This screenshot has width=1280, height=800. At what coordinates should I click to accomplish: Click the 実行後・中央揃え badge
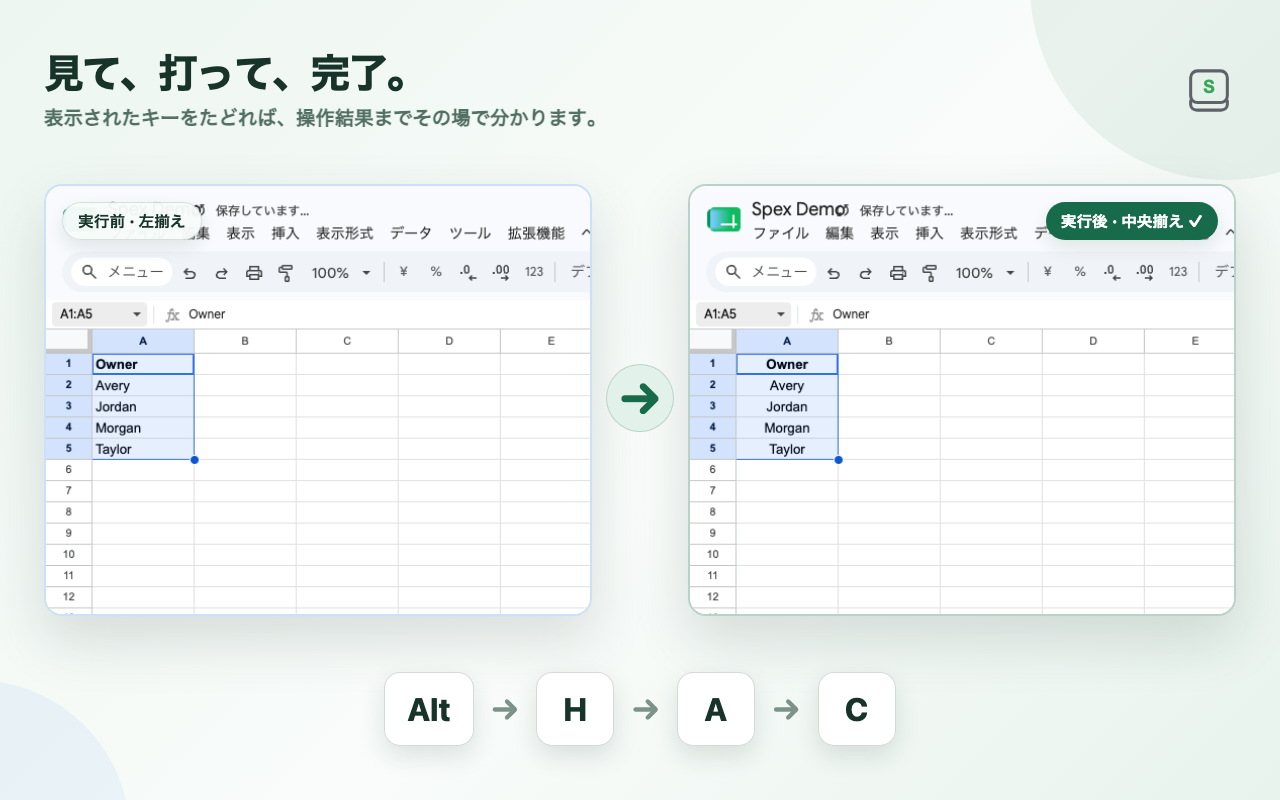(x=1132, y=221)
